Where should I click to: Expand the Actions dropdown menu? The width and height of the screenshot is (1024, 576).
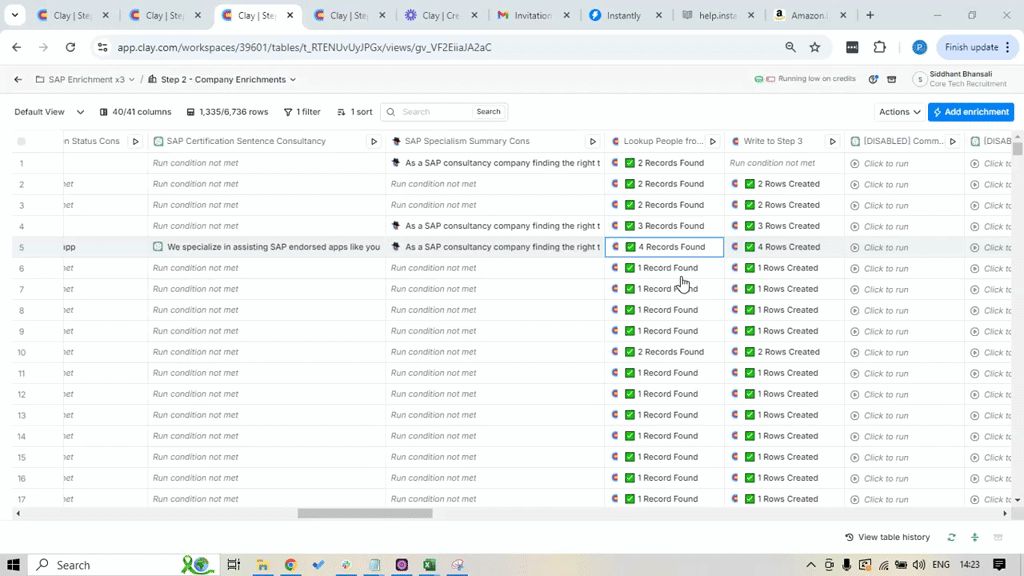(900, 112)
